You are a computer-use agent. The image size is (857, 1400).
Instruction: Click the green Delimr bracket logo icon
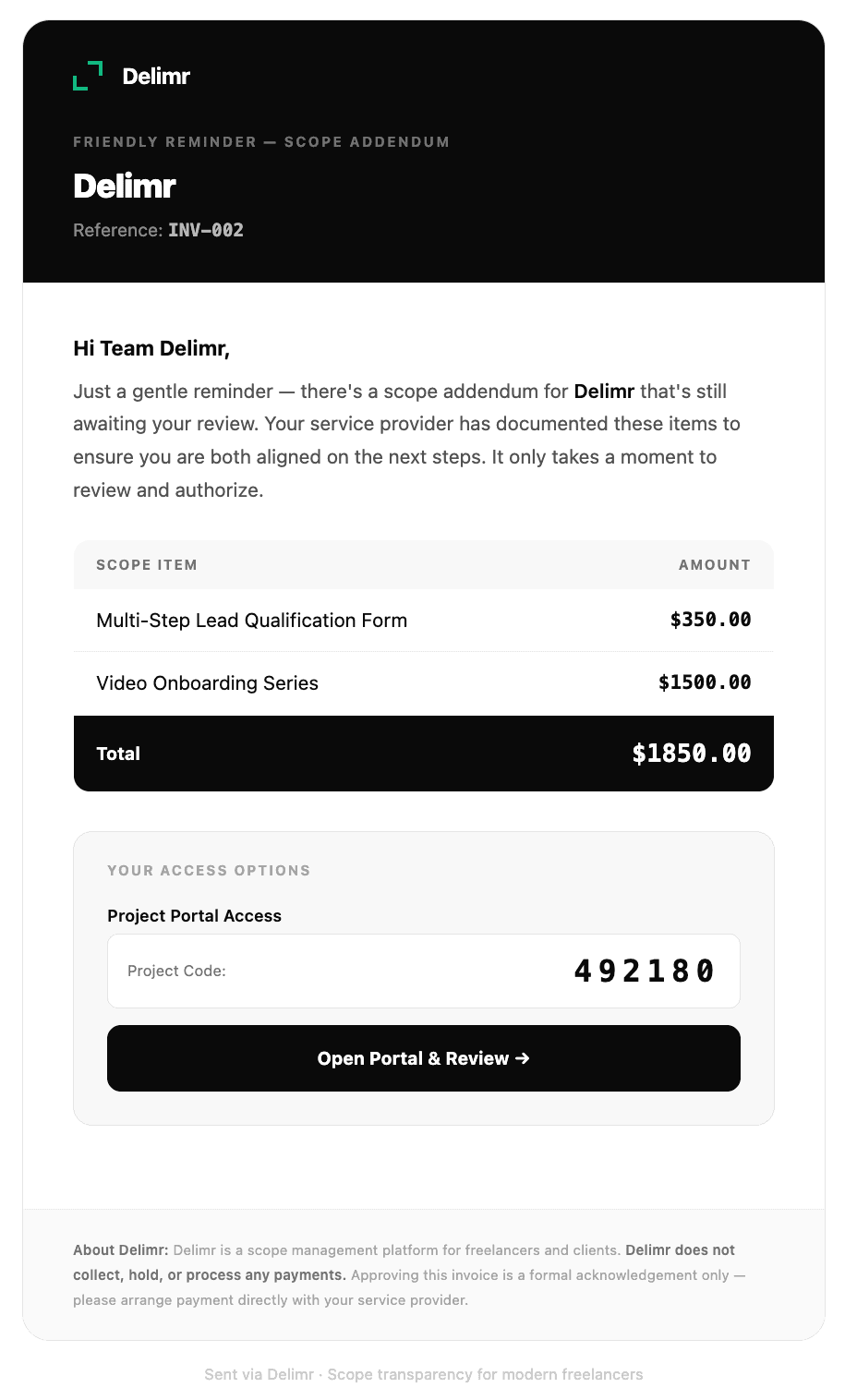88,76
